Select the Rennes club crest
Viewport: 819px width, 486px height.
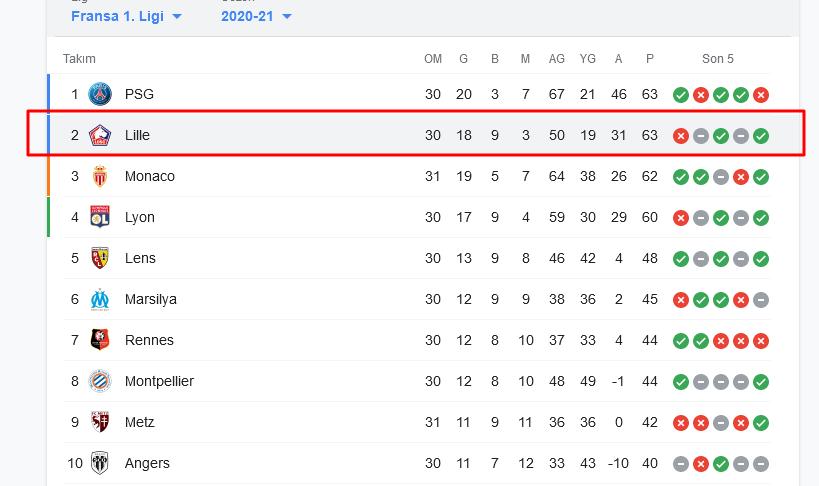click(100, 340)
